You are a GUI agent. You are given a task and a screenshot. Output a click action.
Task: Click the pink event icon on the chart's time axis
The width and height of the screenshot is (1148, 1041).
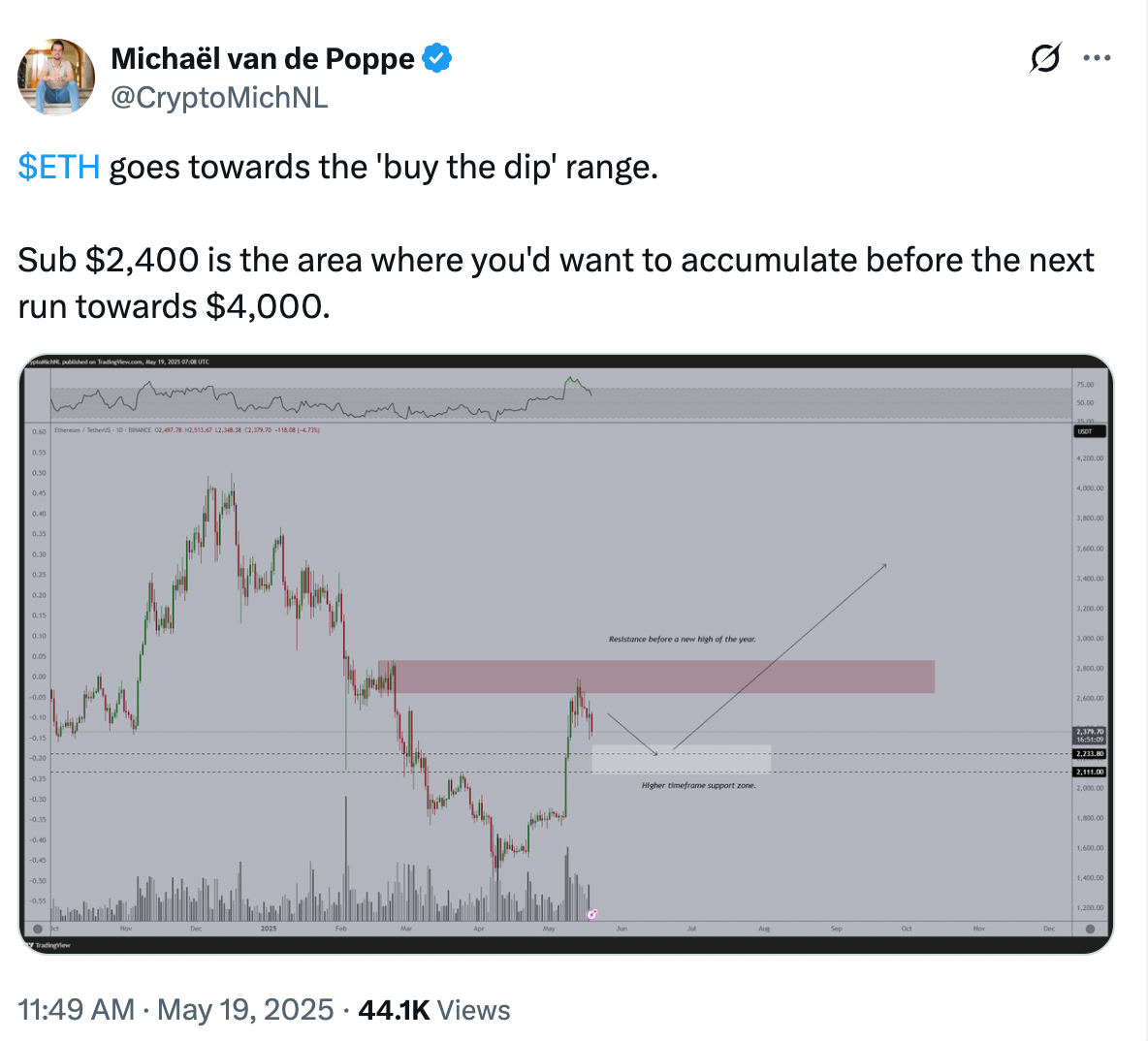pos(591,914)
